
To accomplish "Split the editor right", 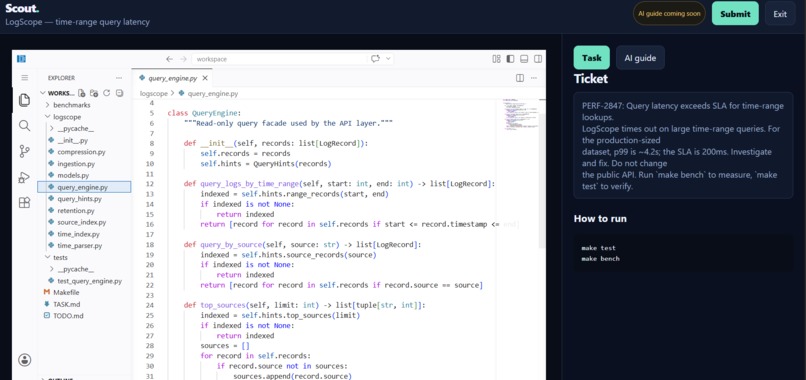I will tap(520, 78).
